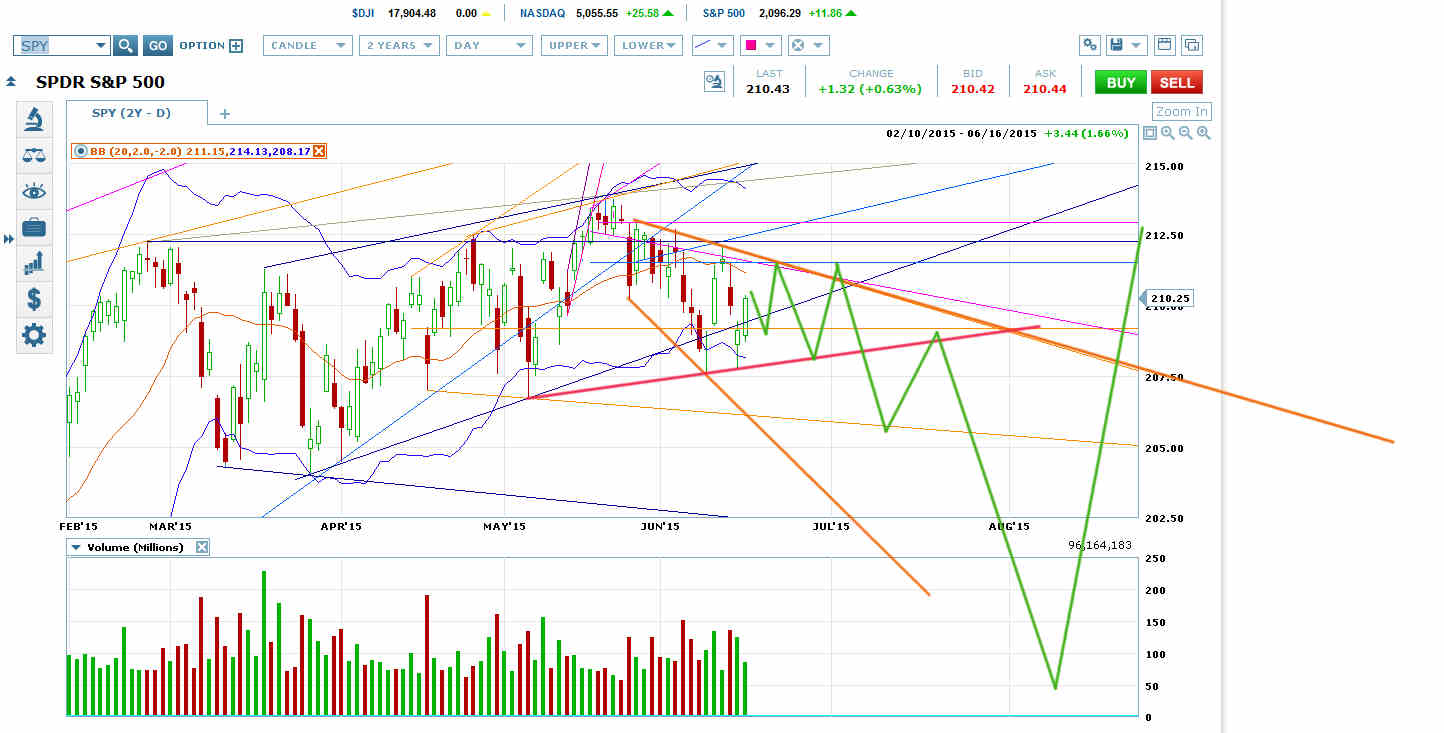Expand the double-arrow sidebar expander
The width and height of the screenshot is (1444, 733).
click(x=9, y=239)
